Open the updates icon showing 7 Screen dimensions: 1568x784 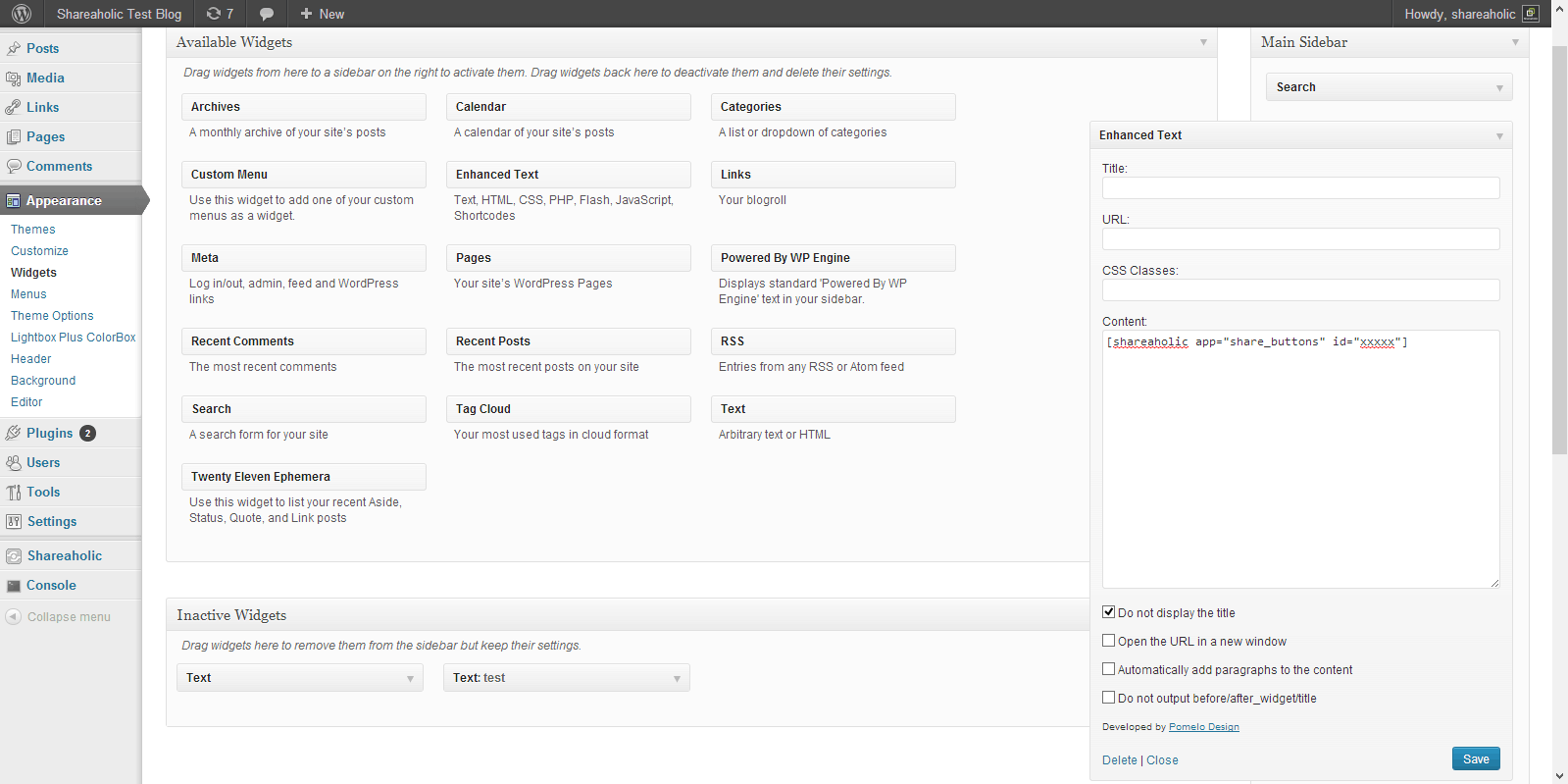pyautogui.click(x=220, y=14)
